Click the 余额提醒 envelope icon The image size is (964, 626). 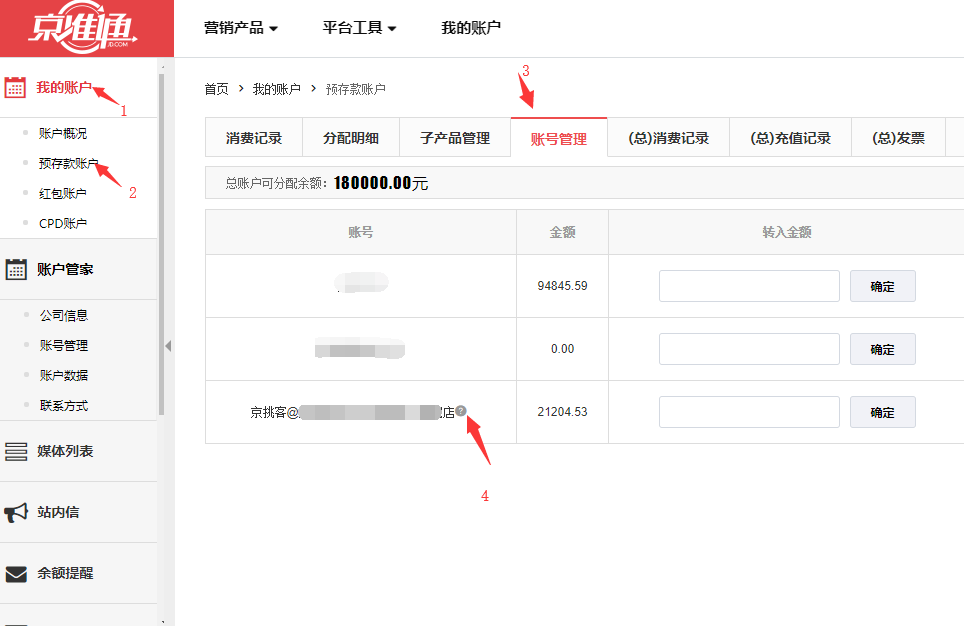click(x=16, y=574)
